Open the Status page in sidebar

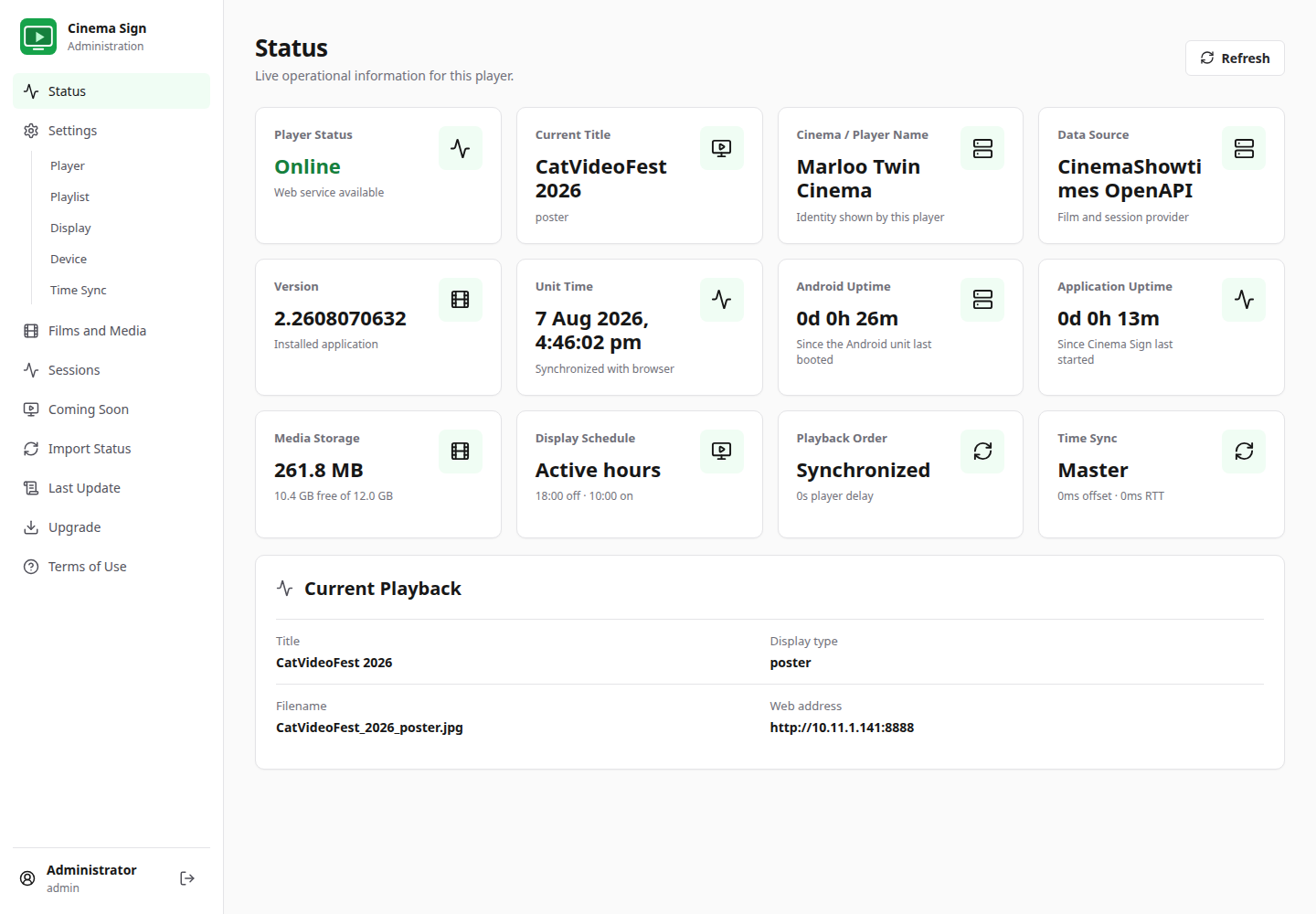click(111, 91)
